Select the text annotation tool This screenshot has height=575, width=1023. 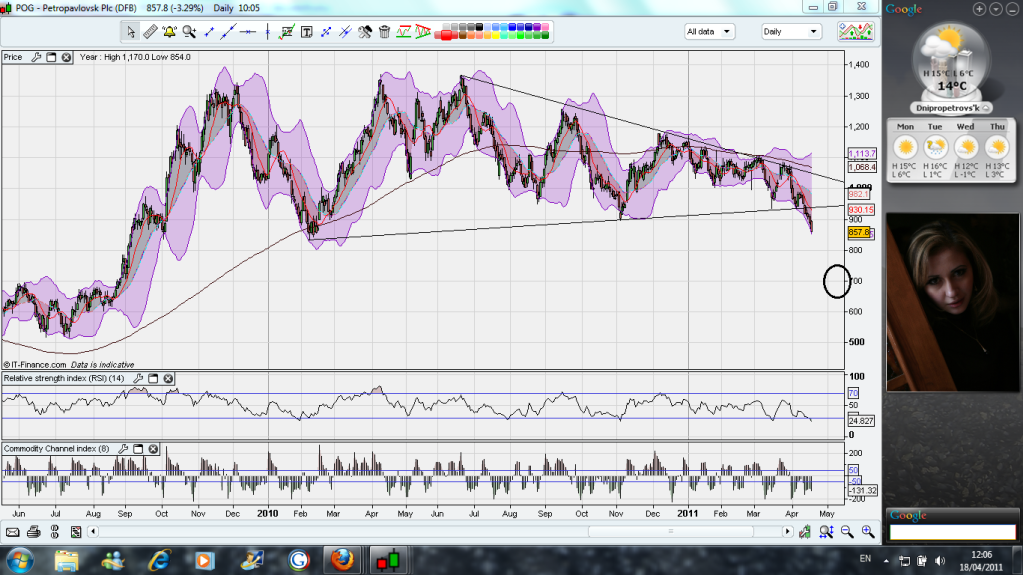tap(306, 32)
